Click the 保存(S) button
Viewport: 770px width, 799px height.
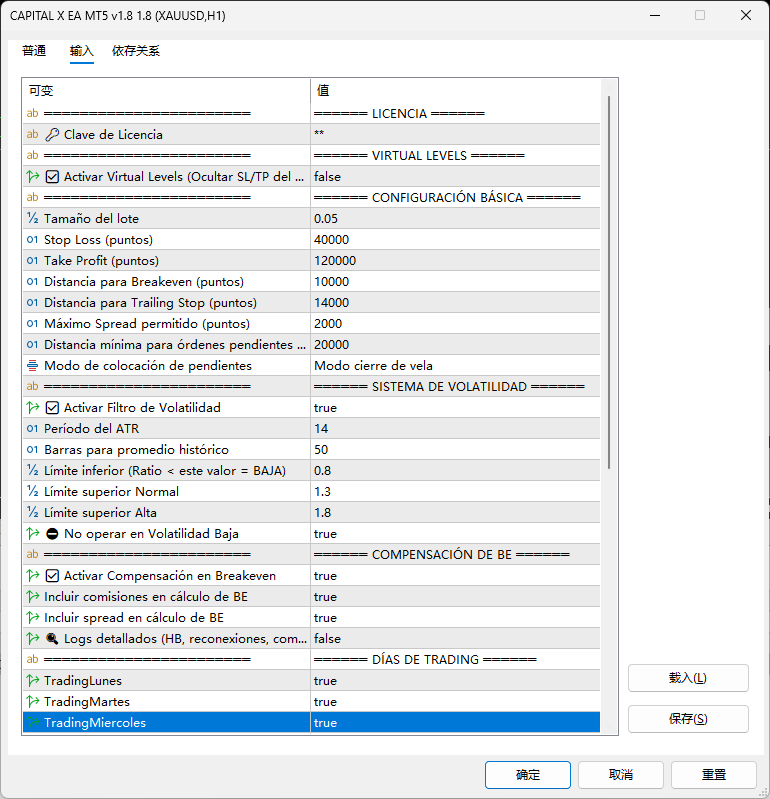[x=688, y=719]
